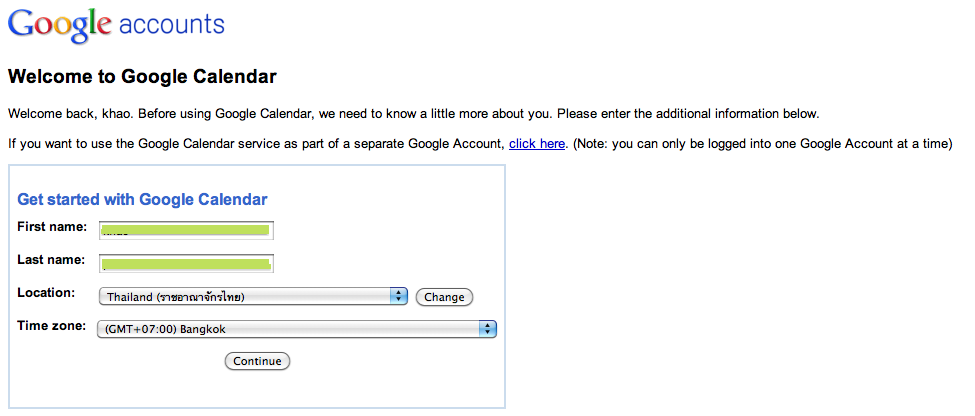Focus the Last name input field

point(187,264)
